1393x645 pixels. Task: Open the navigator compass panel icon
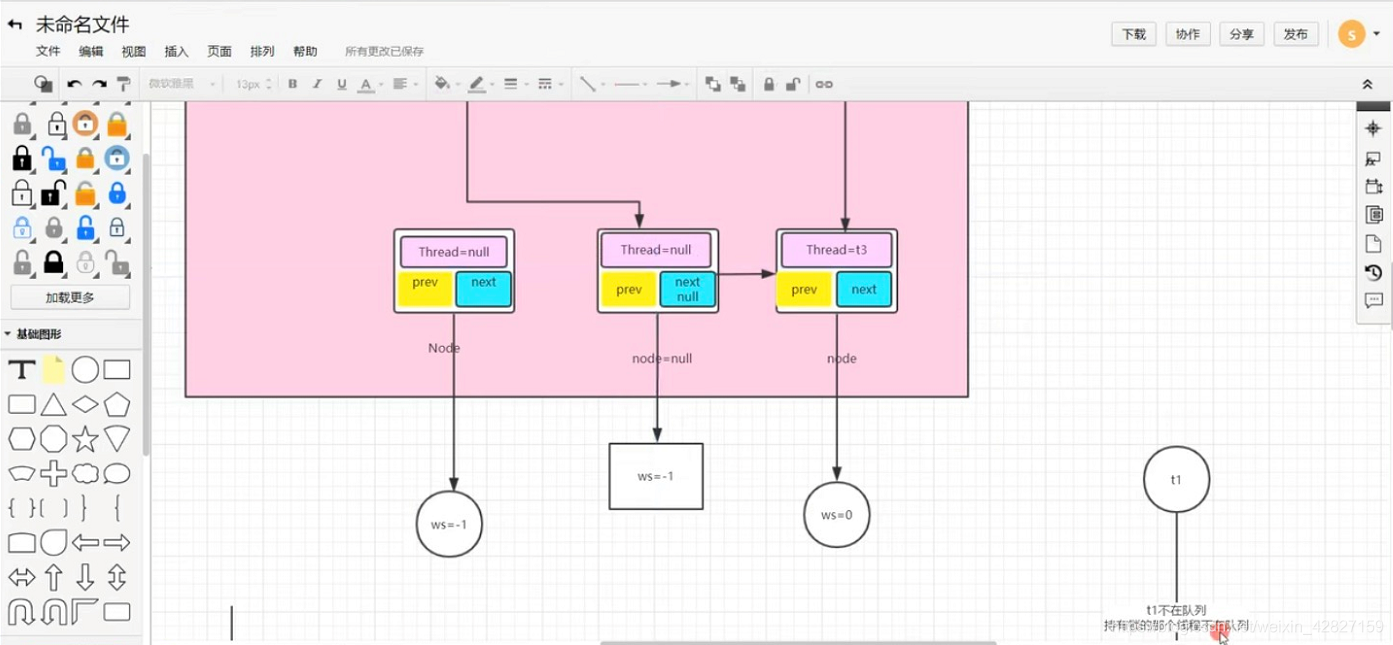pos(1373,129)
